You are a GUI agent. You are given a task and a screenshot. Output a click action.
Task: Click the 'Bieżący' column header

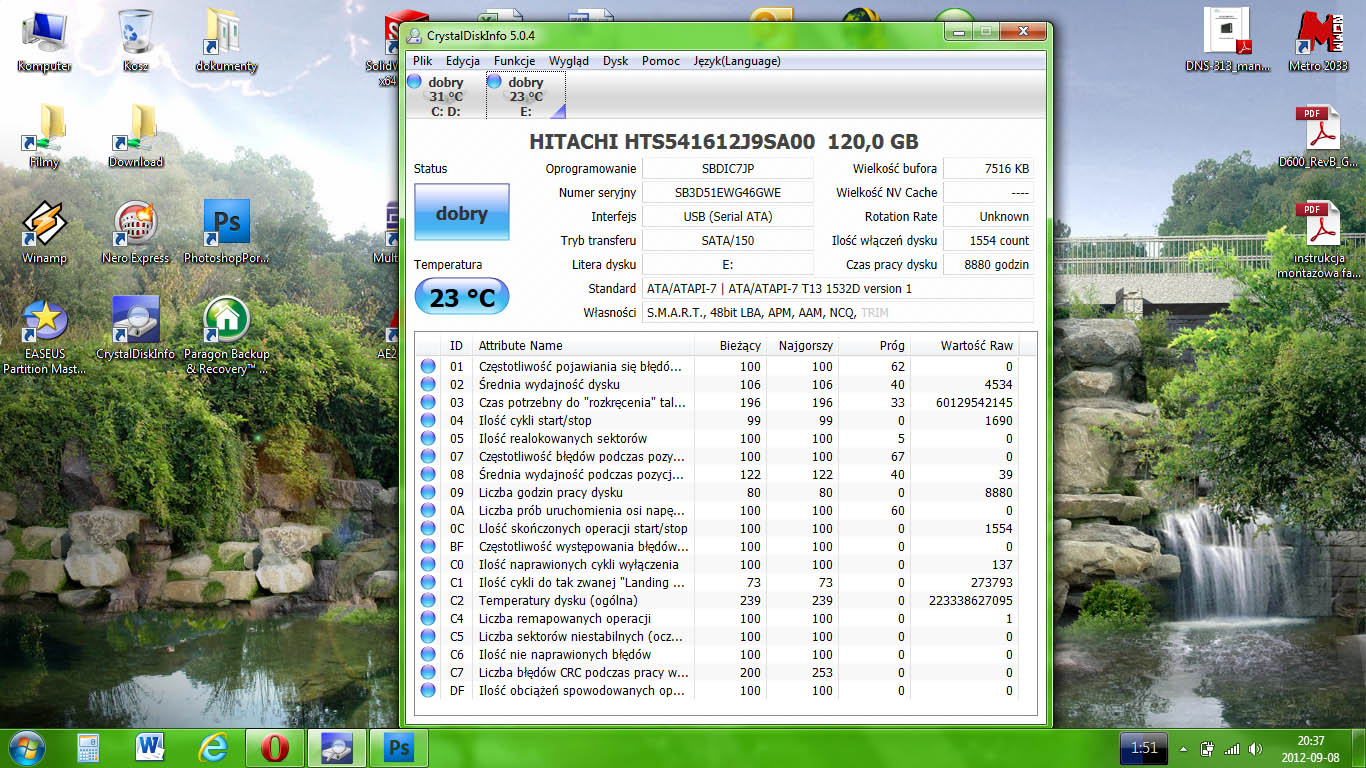click(729, 345)
